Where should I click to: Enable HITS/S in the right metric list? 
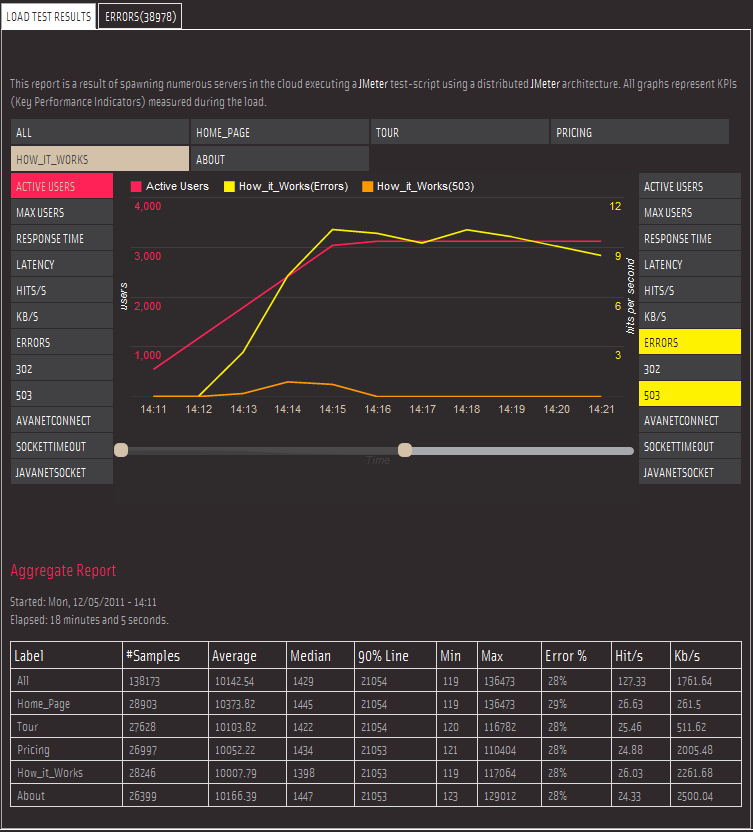[689, 290]
